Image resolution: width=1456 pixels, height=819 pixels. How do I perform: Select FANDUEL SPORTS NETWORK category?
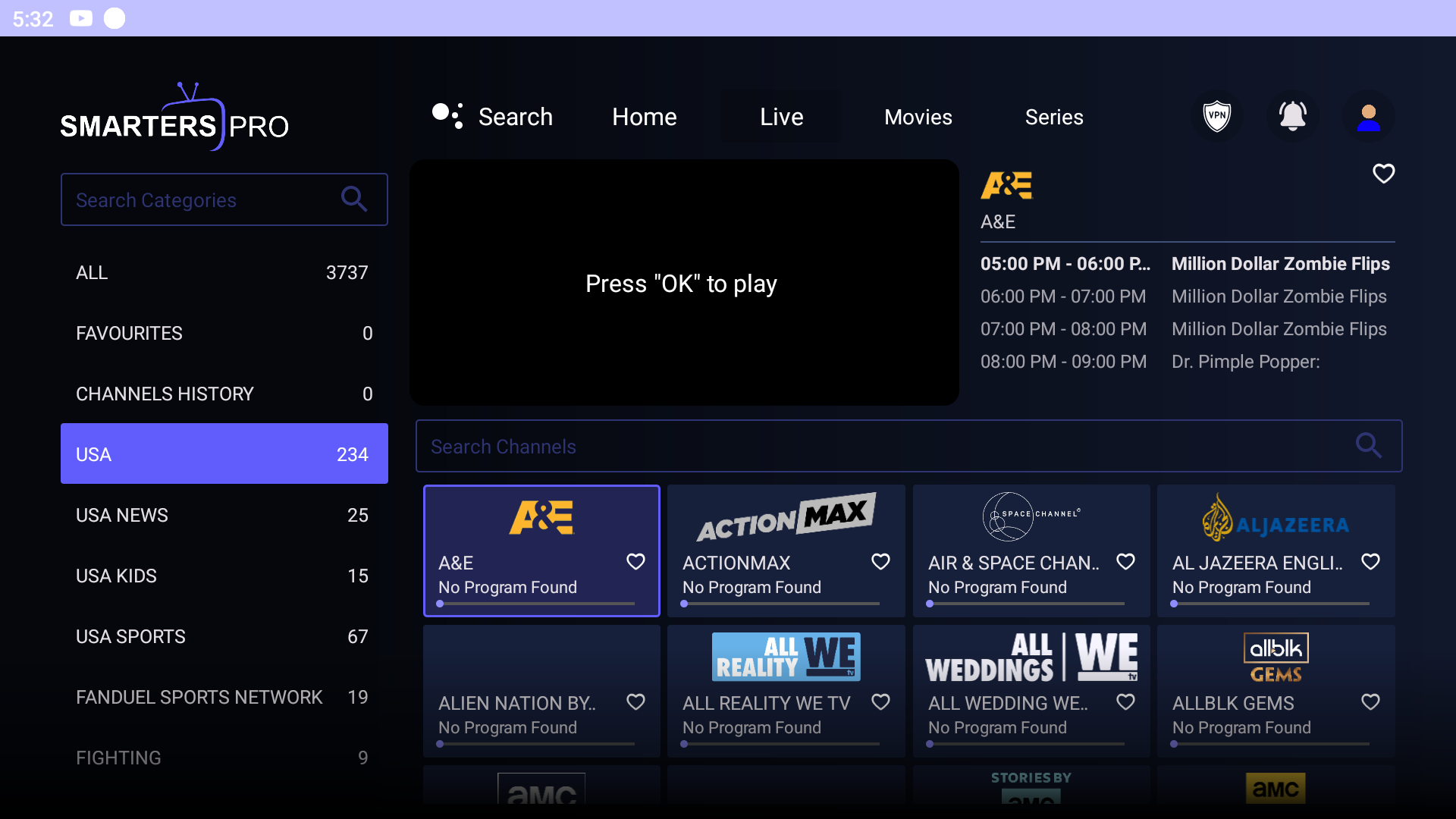(224, 697)
